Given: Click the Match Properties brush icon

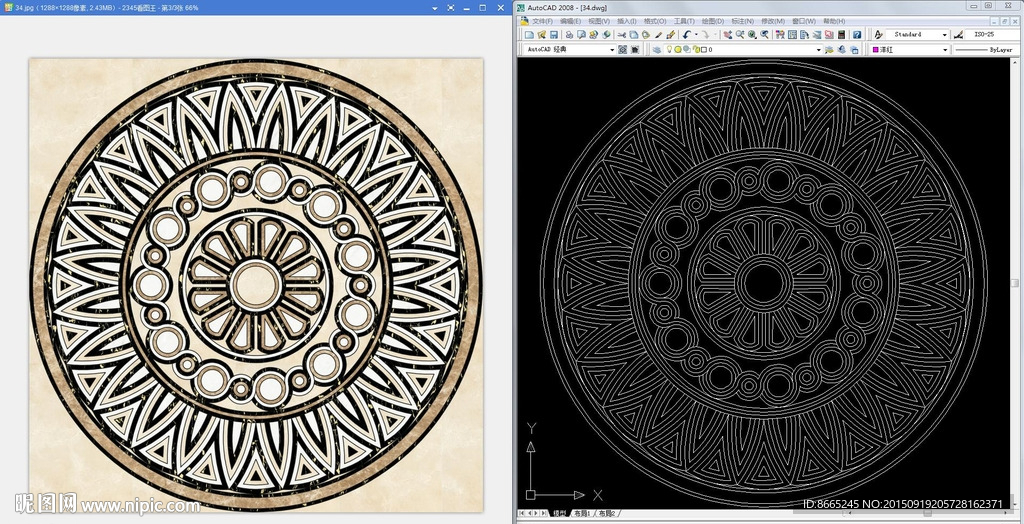Looking at the screenshot, I should point(658,35).
